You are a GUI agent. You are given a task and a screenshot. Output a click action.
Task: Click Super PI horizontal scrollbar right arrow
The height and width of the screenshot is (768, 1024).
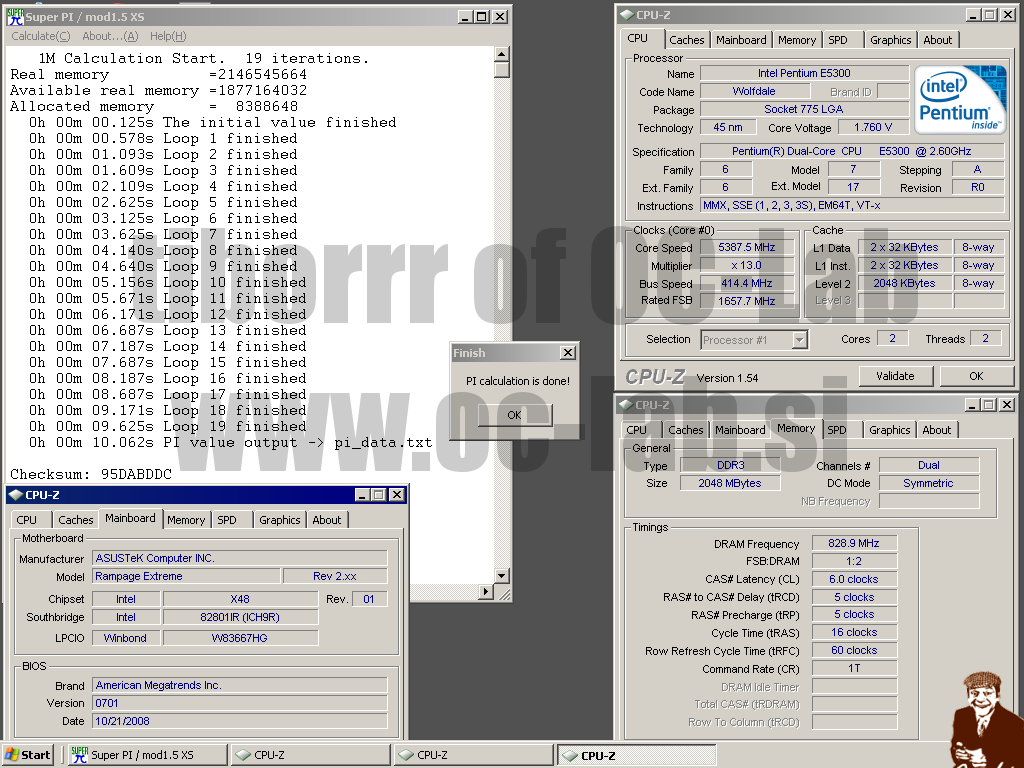[x=486, y=592]
